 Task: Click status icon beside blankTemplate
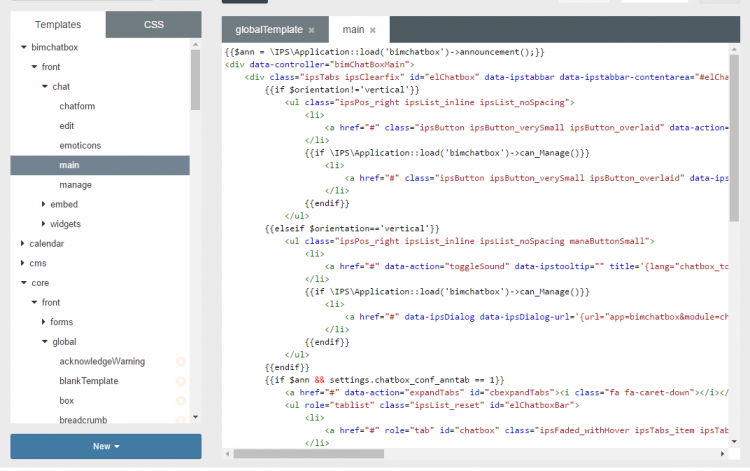pyautogui.click(x=181, y=381)
